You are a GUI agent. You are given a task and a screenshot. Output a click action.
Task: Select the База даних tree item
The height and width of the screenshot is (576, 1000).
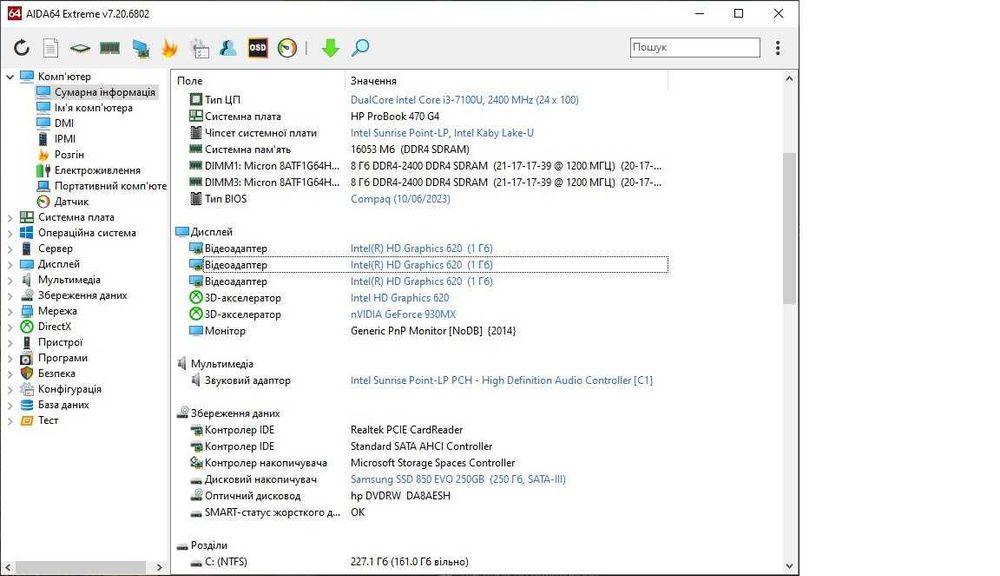pyautogui.click(x=63, y=405)
